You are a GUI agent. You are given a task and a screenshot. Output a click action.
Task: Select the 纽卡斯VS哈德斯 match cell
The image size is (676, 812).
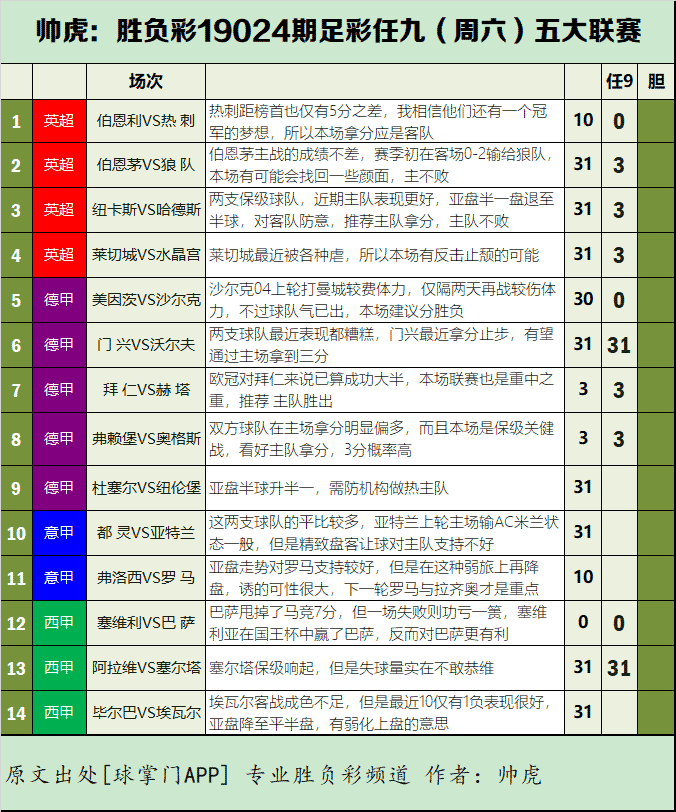pyautogui.click(x=145, y=210)
